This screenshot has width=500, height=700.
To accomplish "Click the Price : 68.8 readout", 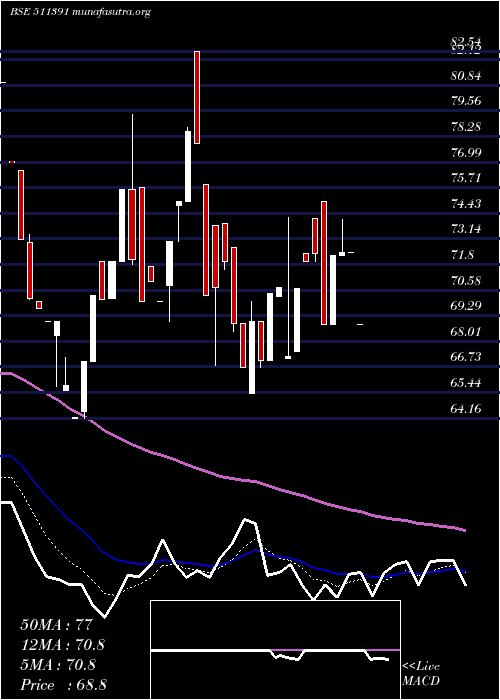I will pyautogui.click(x=63, y=685).
